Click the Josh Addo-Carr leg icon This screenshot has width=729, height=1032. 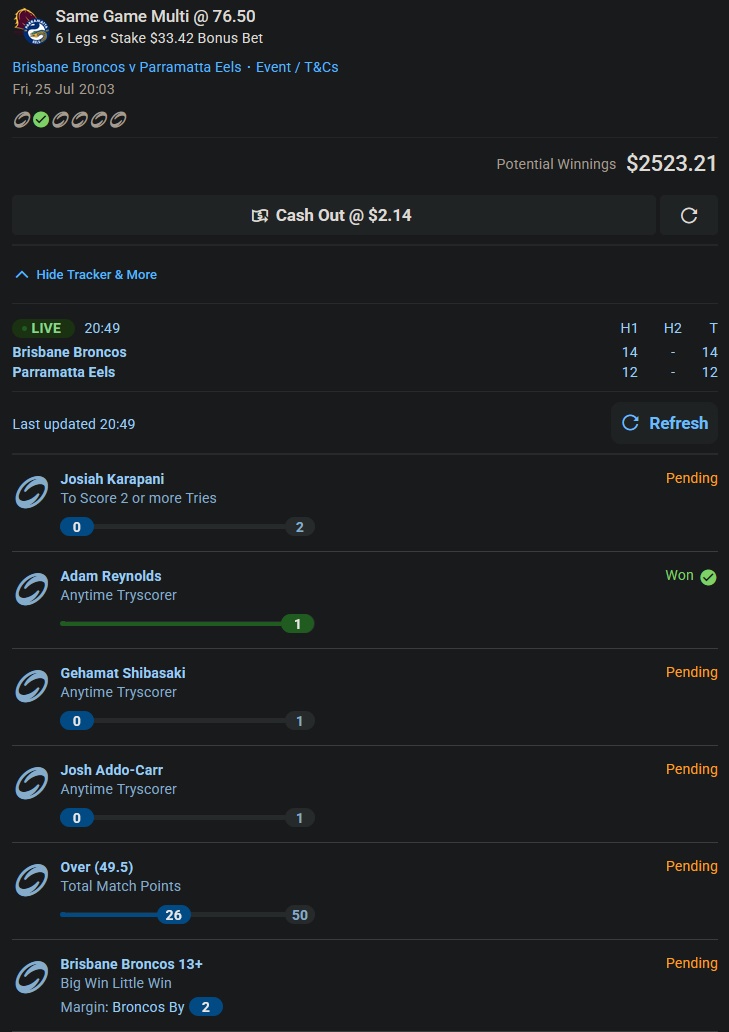(32, 783)
